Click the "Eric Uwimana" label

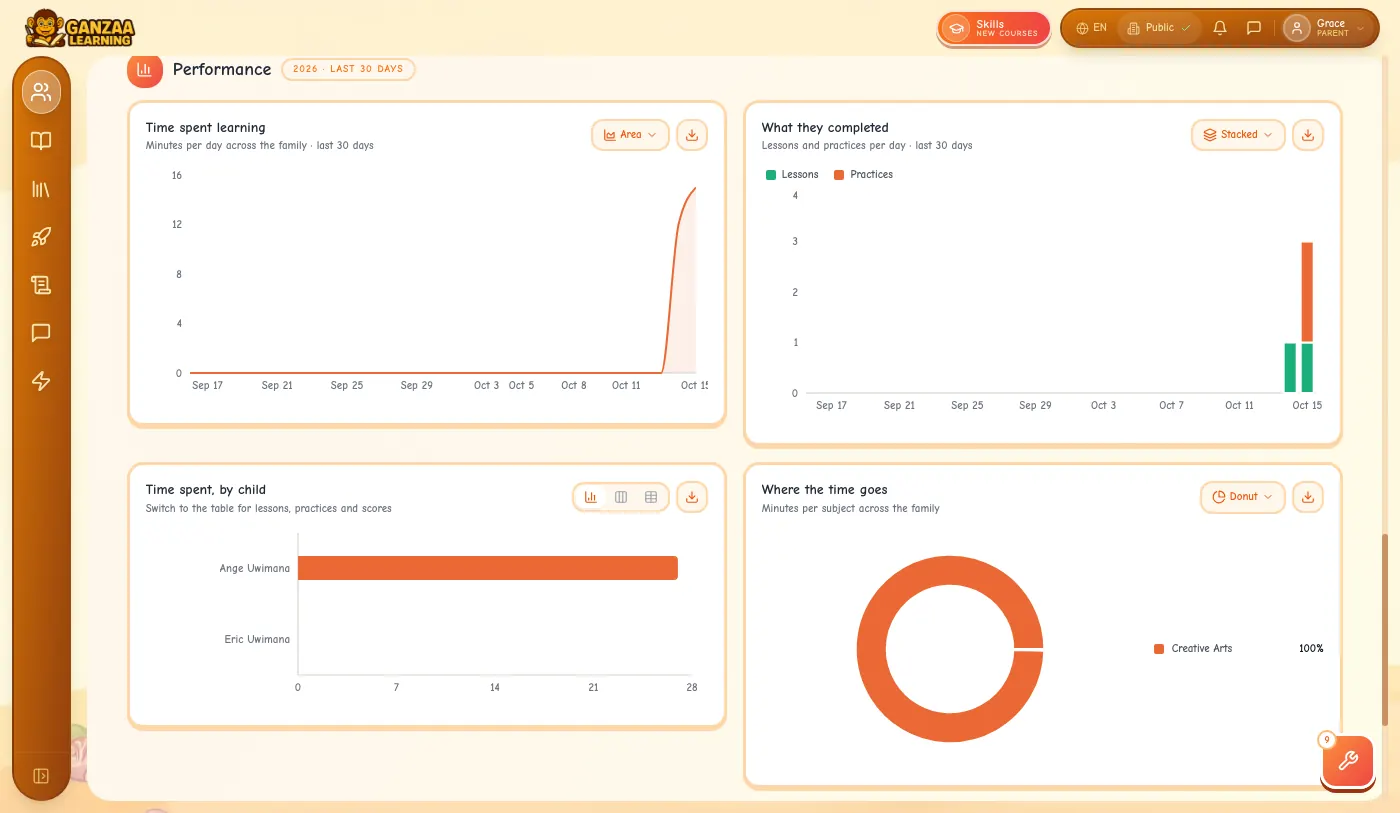pyautogui.click(x=257, y=640)
